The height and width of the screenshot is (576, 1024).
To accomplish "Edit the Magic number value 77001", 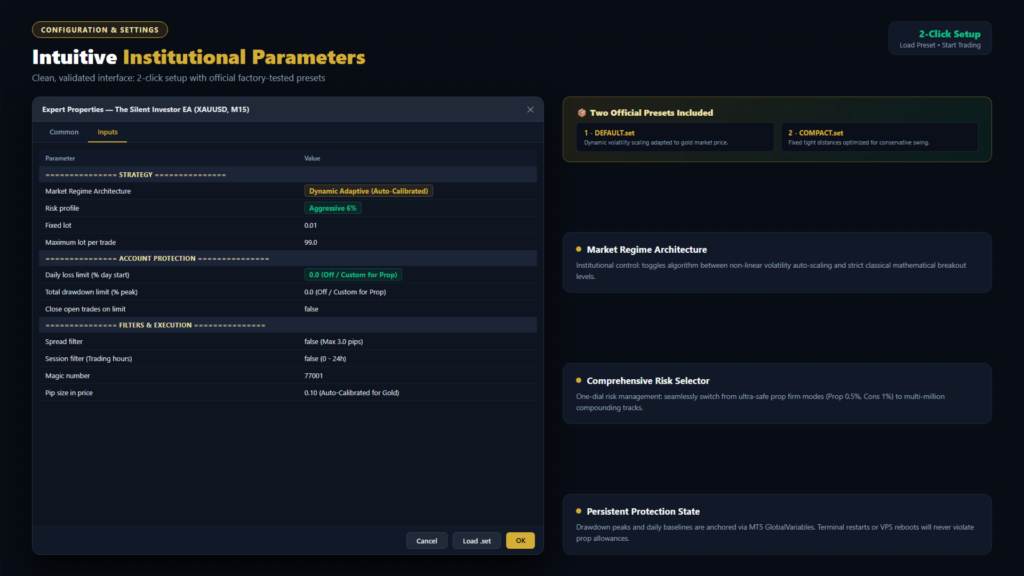I will 313,376.
